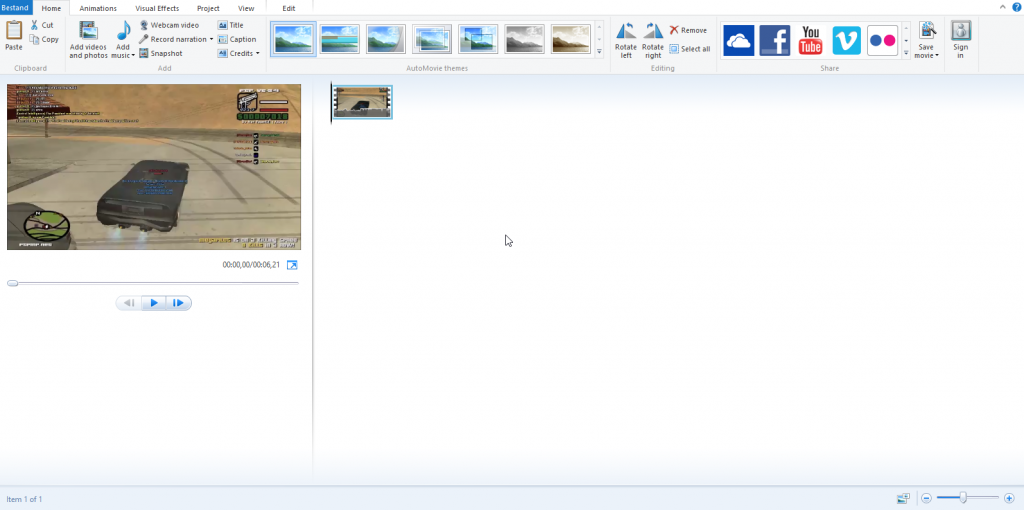Apply the fifth AutoMovie theme
This screenshot has height=510, width=1024.
pos(478,39)
